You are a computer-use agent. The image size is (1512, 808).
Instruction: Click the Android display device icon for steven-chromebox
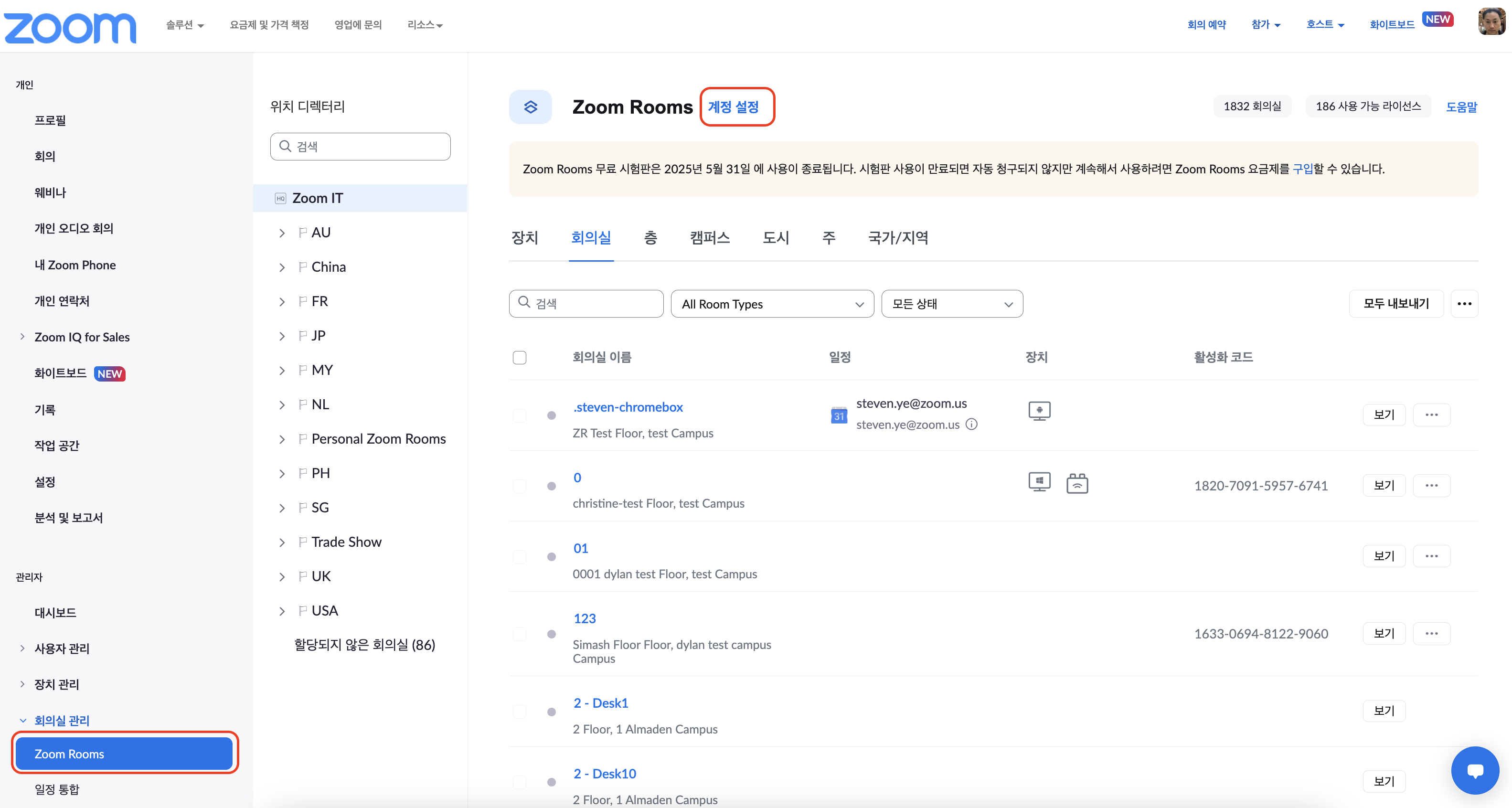1039,411
